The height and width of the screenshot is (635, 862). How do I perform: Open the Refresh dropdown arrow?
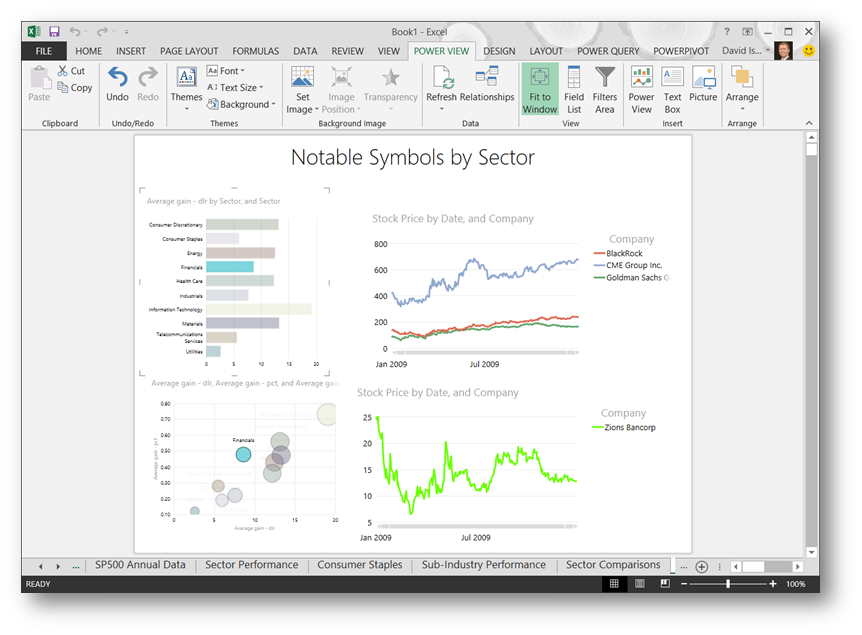[441, 109]
